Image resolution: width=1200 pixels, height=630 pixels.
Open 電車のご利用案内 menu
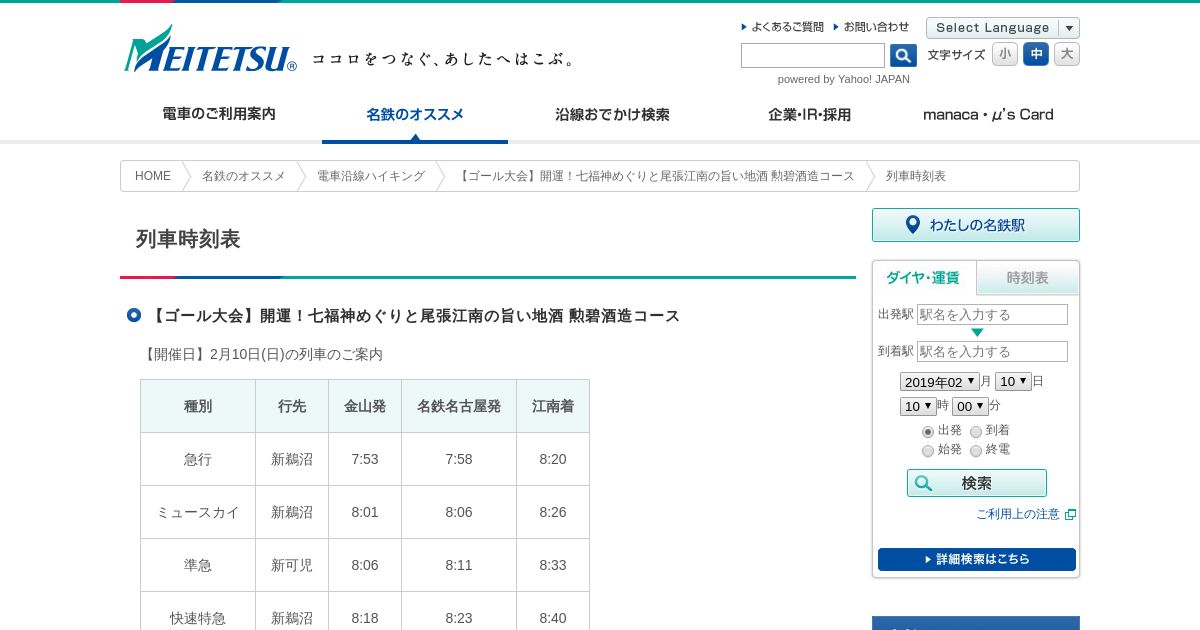click(219, 114)
